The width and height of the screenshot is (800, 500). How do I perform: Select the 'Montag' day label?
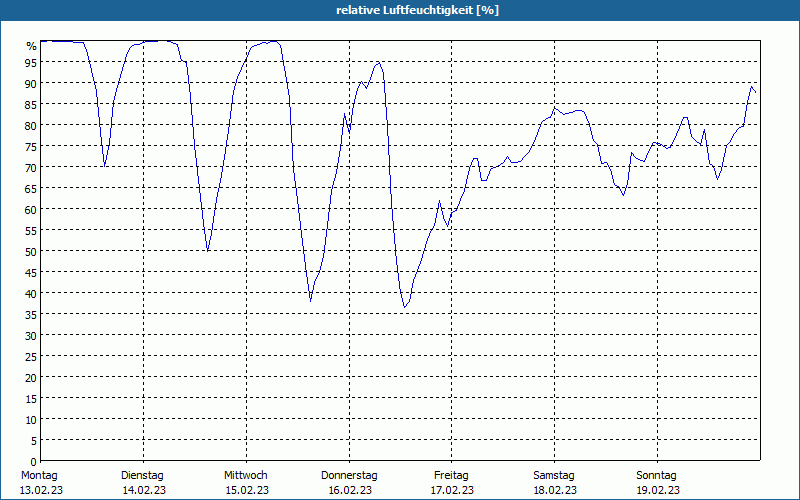pyautogui.click(x=39, y=475)
